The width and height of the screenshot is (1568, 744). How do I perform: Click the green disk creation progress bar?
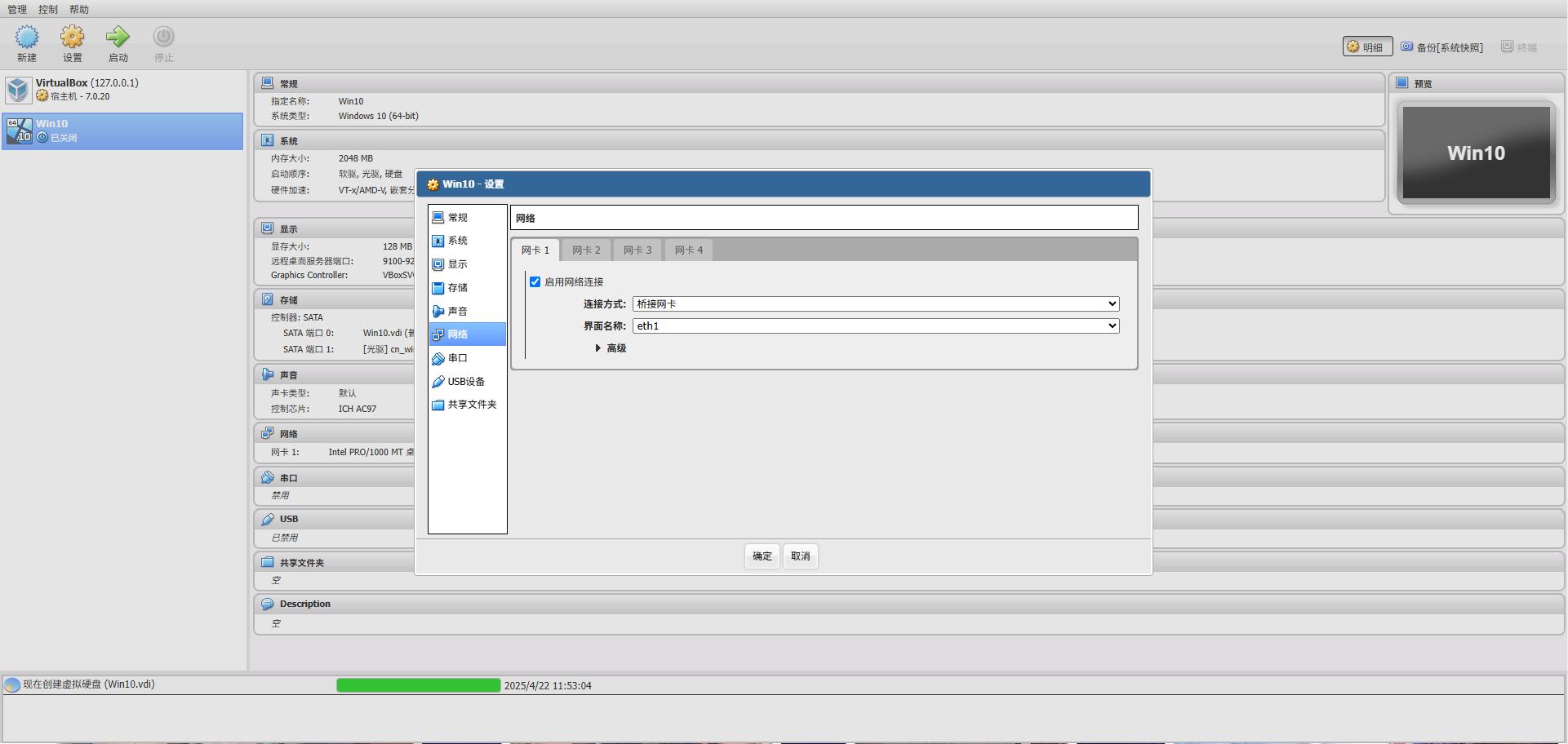coord(418,686)
